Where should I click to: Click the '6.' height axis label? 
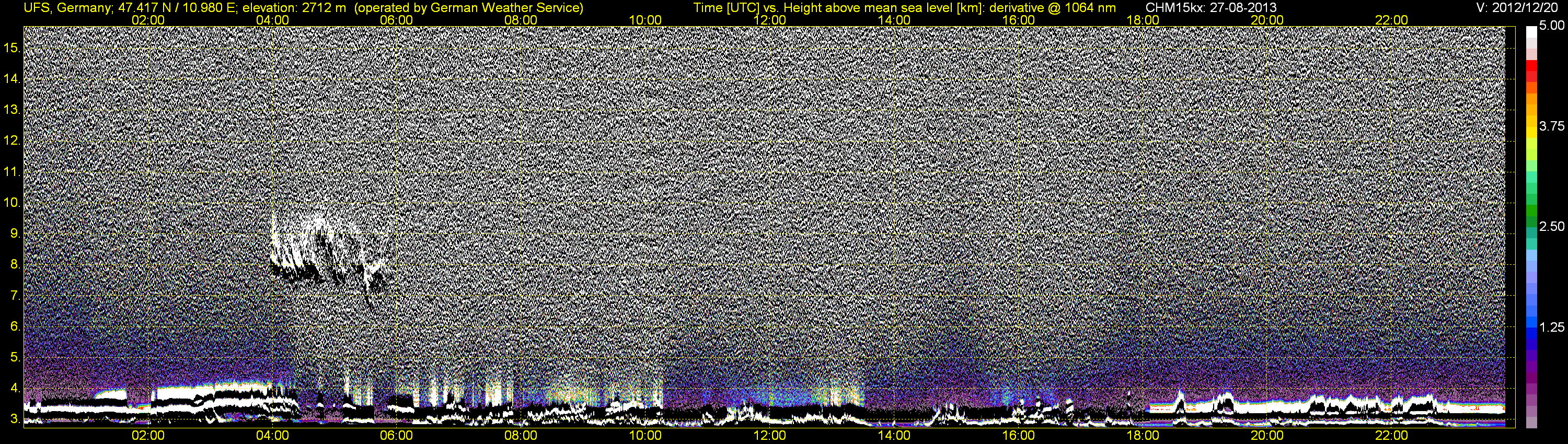pos(15,326)
